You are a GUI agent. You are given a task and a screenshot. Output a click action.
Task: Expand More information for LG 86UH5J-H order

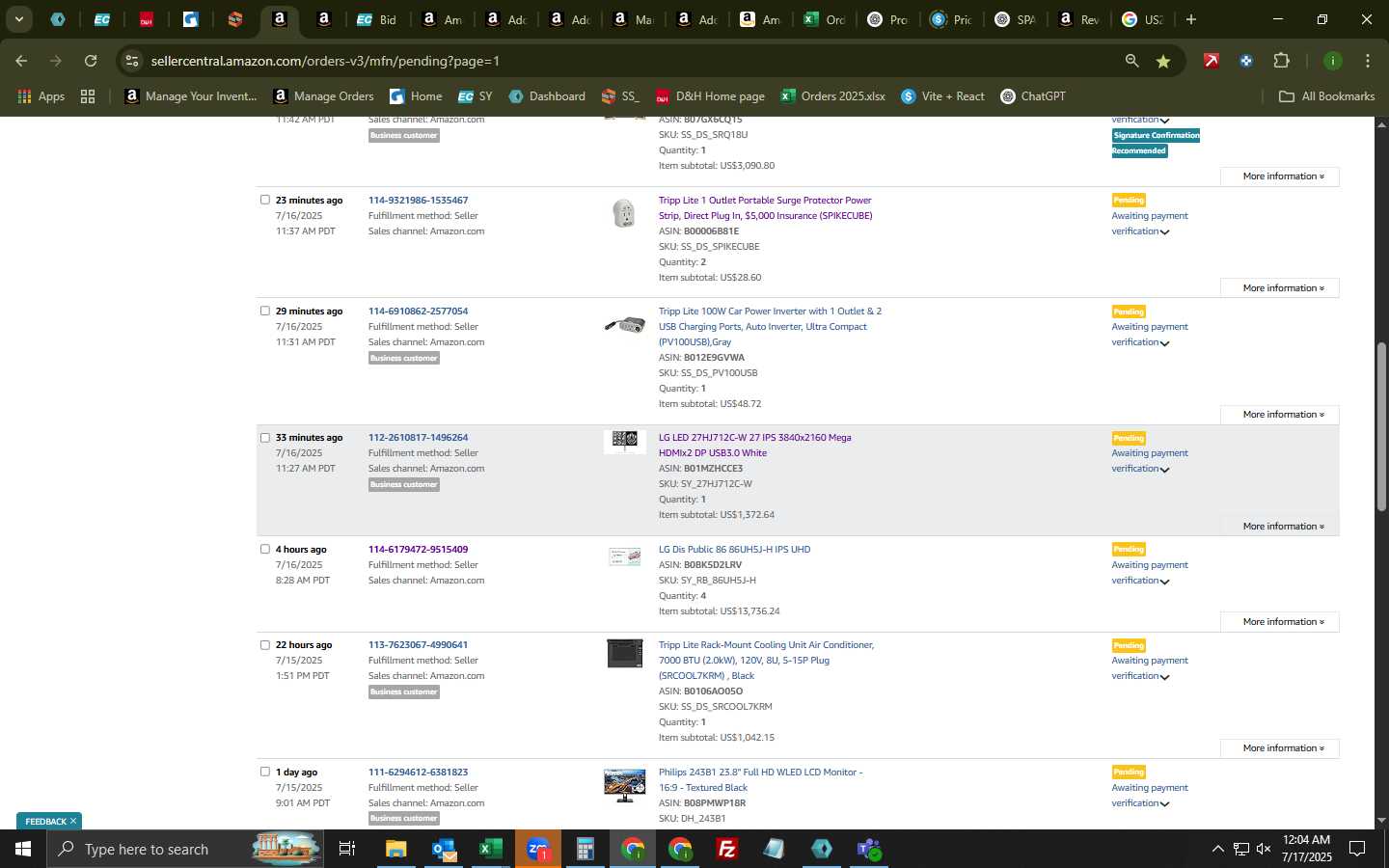pos(1279,621)
